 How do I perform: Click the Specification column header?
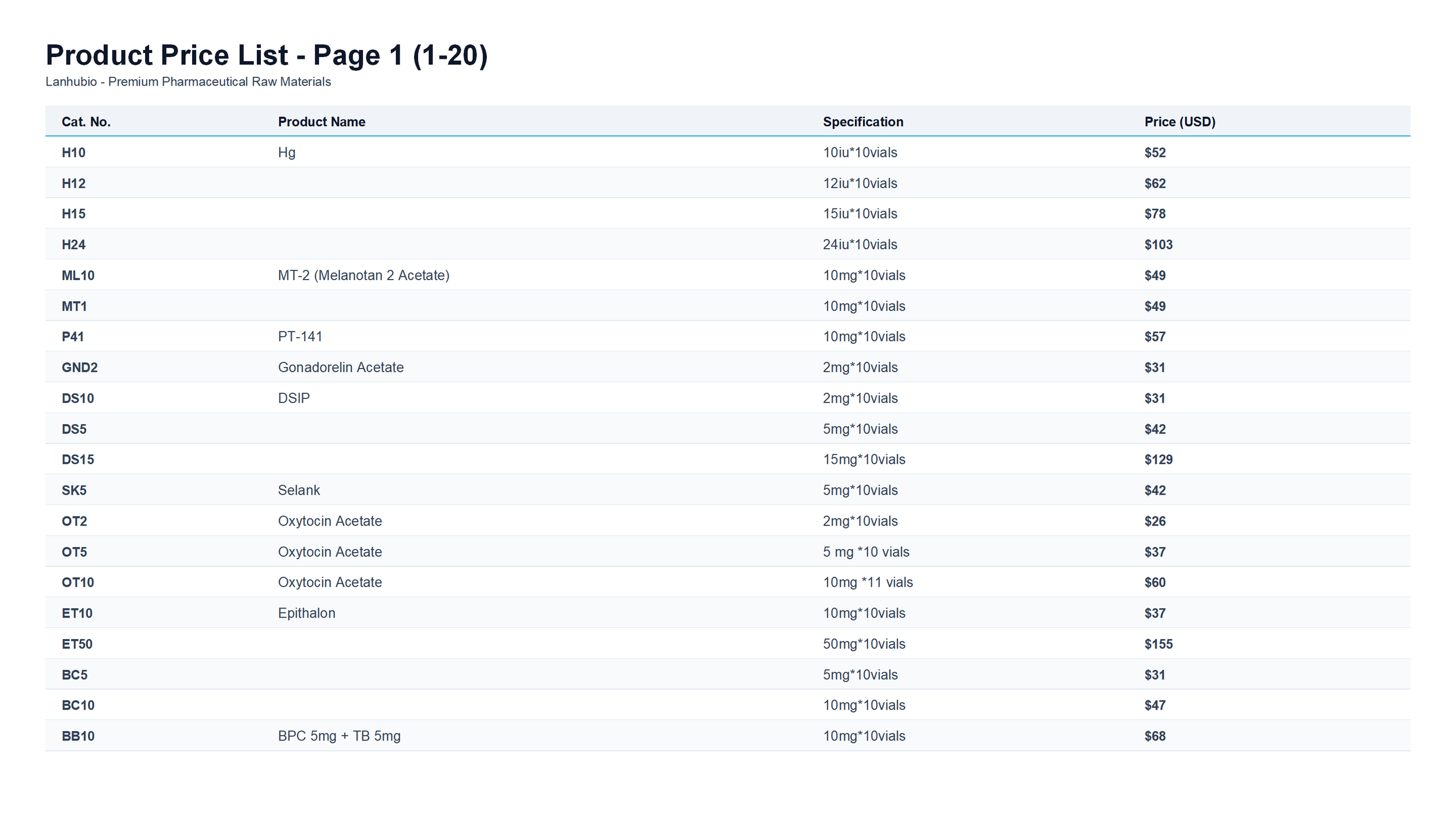pyautogui.click(x=863, y=122)
